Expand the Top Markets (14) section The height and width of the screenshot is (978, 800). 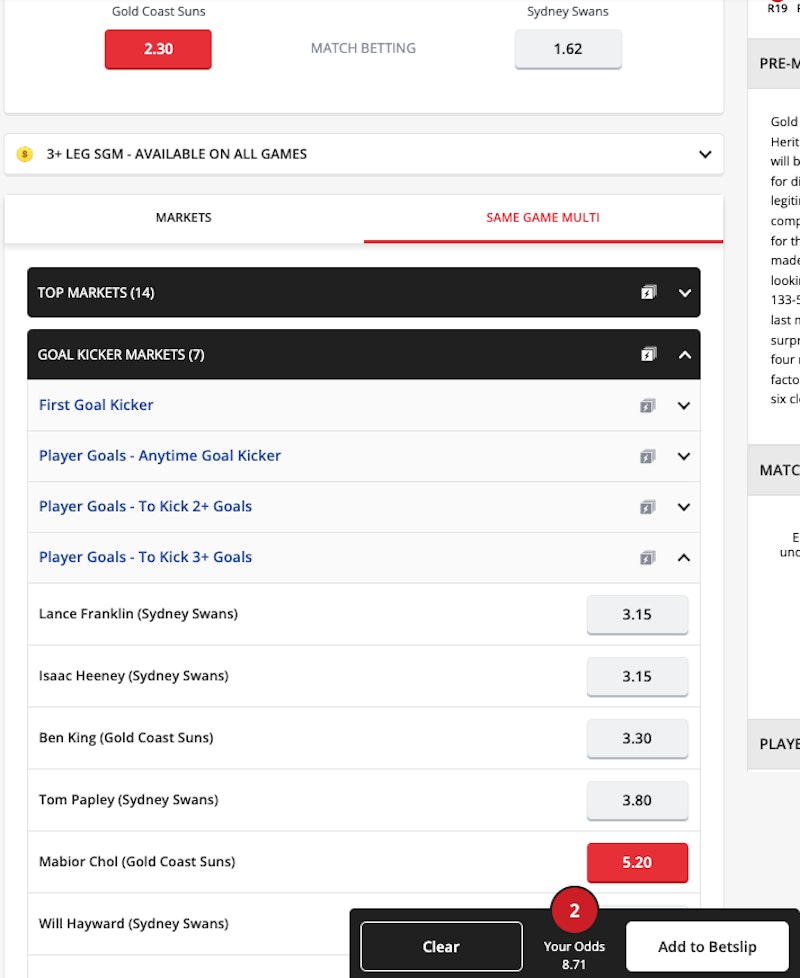tap(685, 293)
